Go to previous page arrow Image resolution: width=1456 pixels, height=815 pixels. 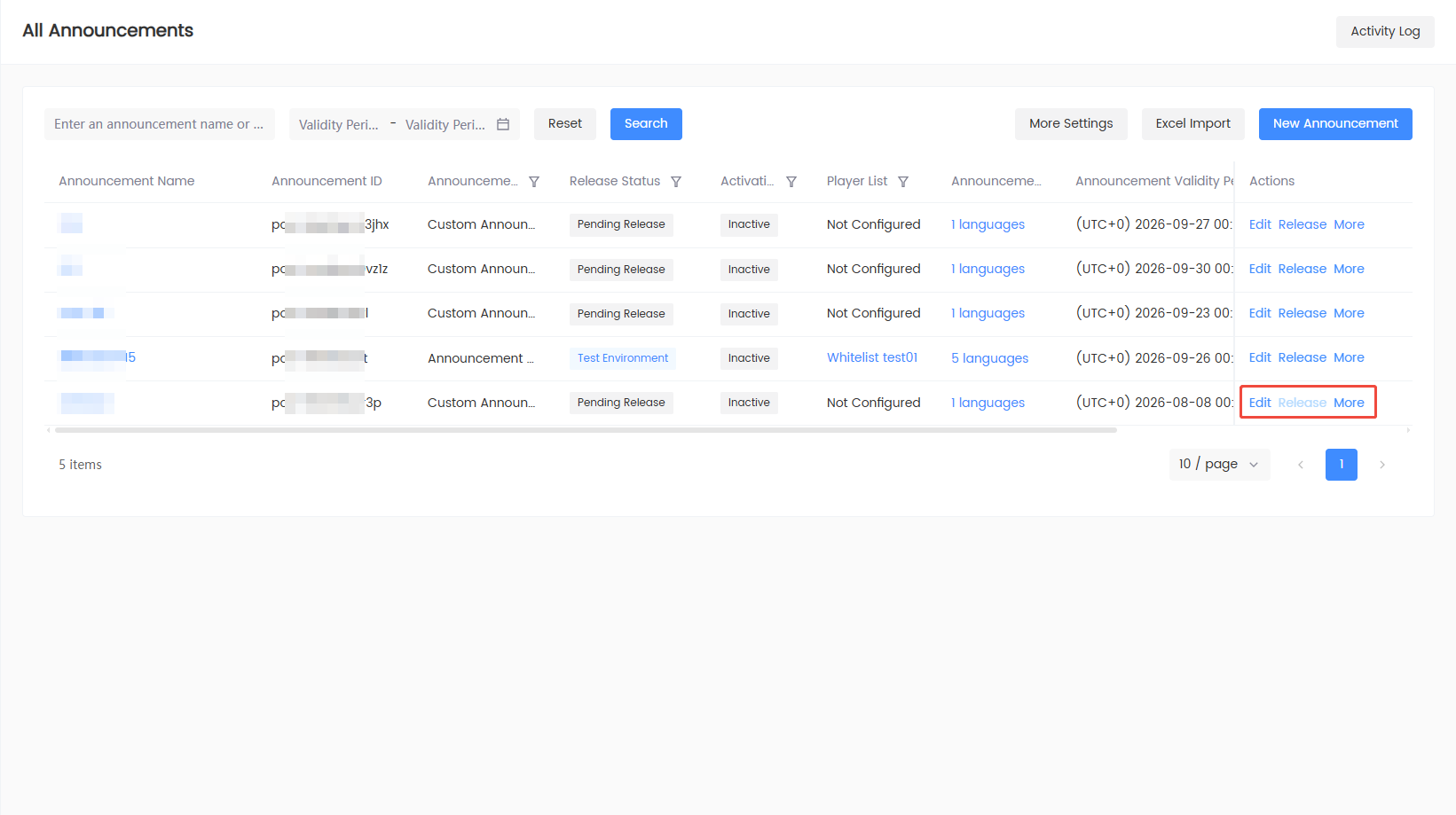point(1301,465)
